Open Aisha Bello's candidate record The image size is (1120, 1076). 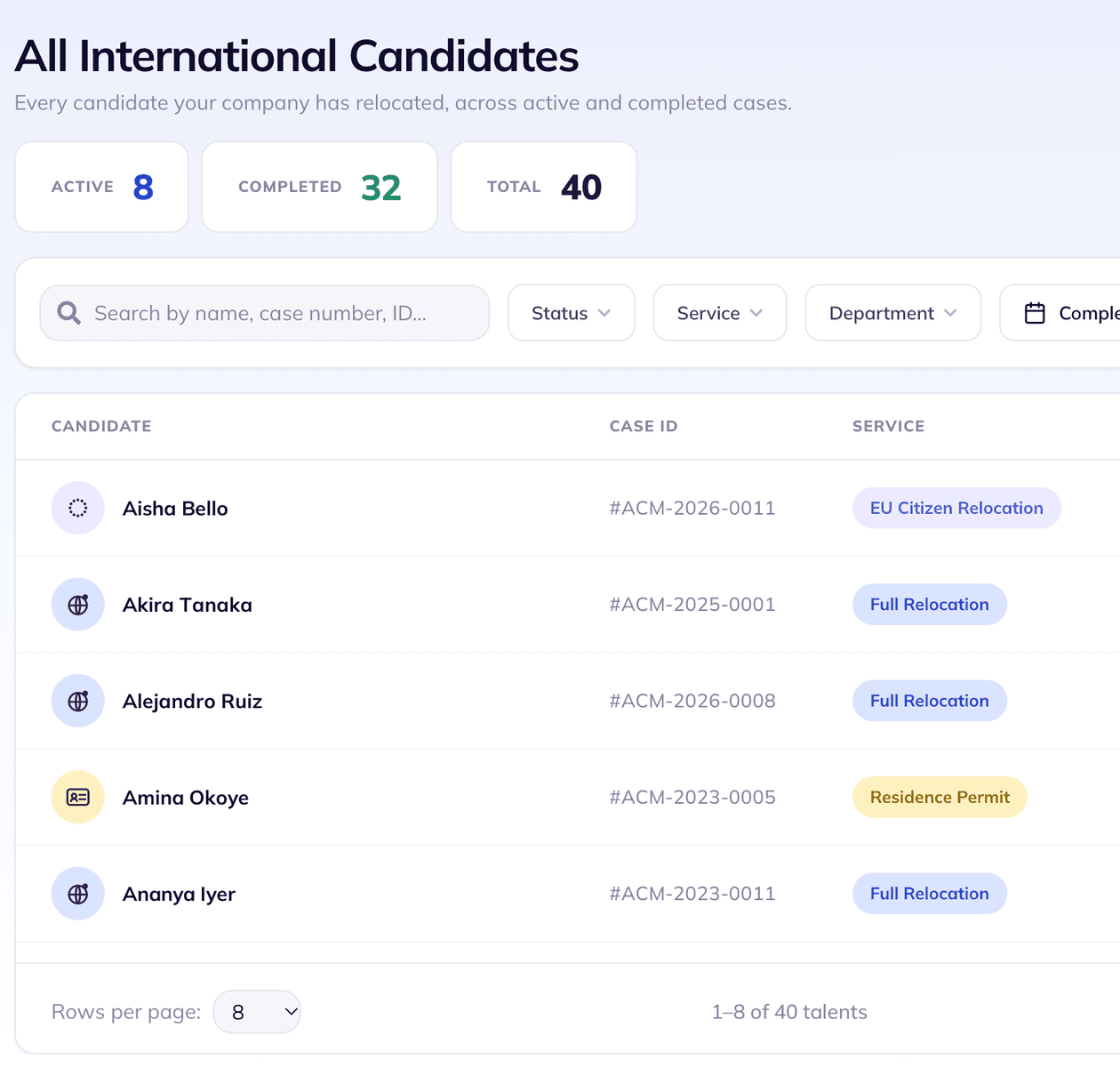click(x=175, y=509)
